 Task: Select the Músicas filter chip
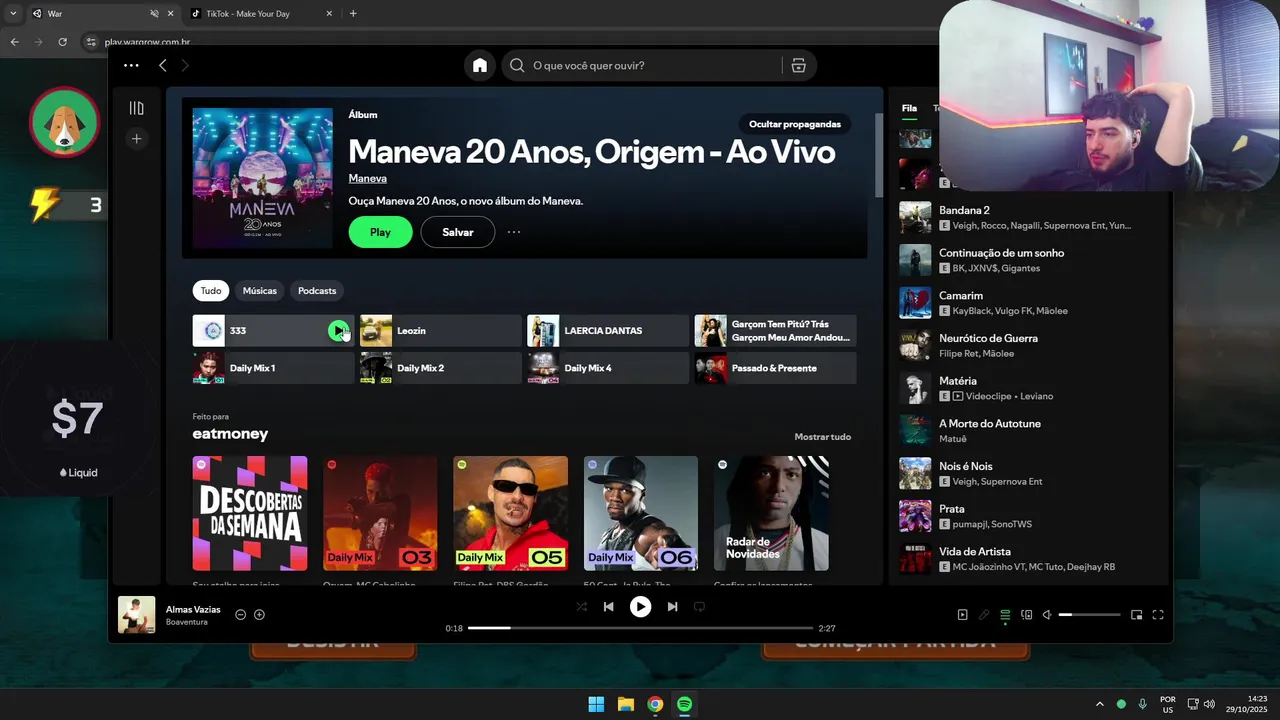260,291
